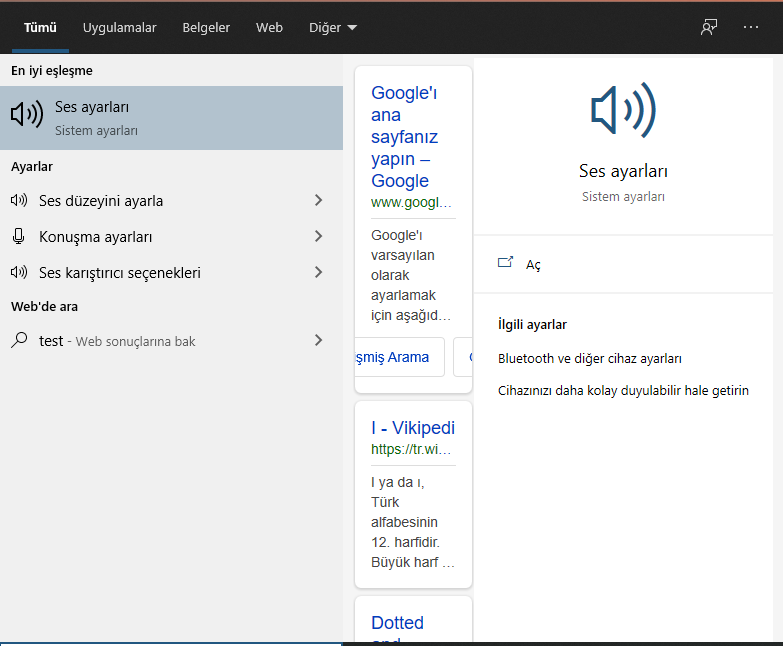Viewport: 783px width, 646px height.
Task: Click the Ses karıştırıcı seçenekleri speaker icon
Action: 19,272
